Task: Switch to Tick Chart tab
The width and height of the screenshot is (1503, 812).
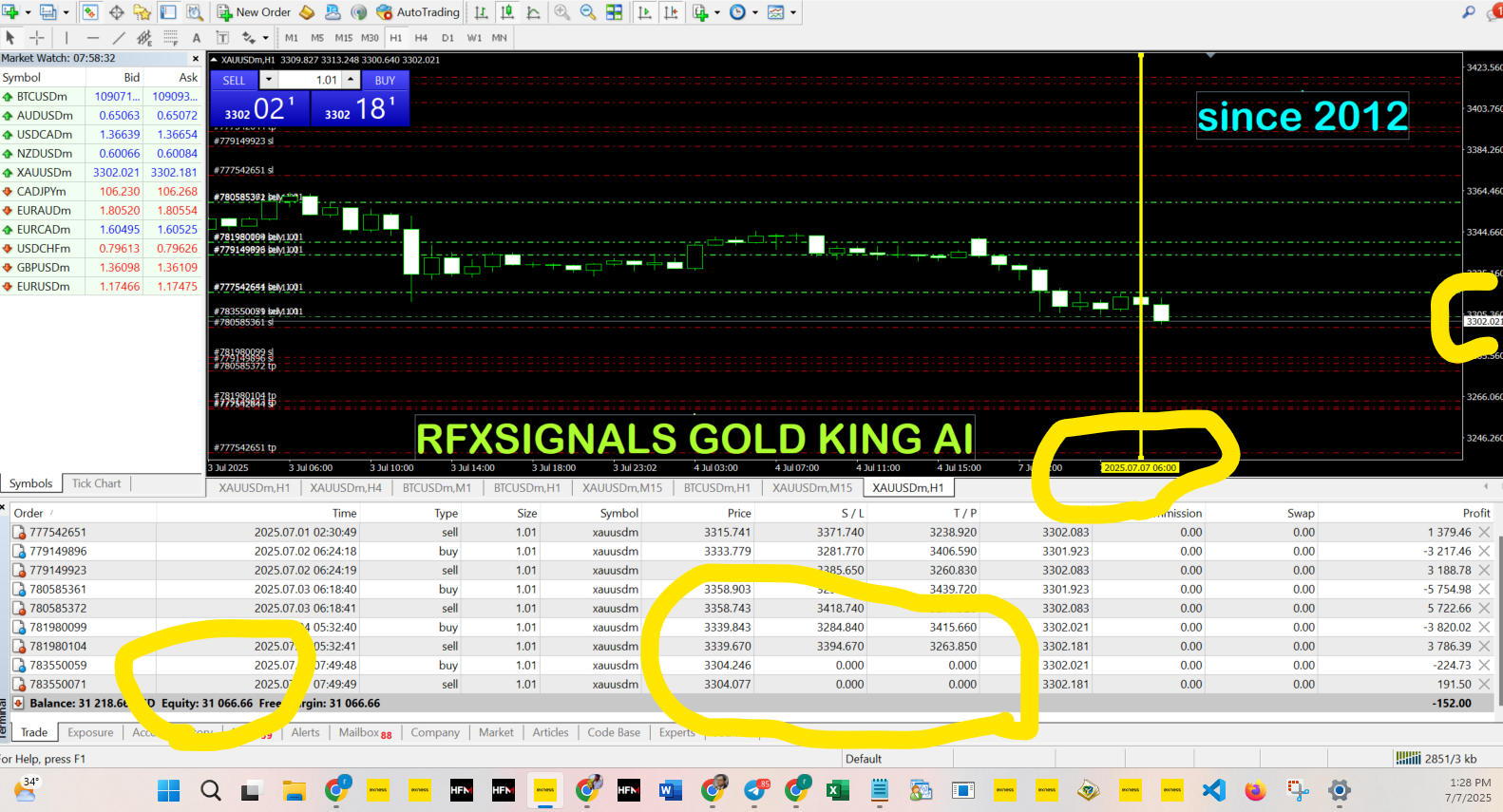Action: click(x=97, y=483)
